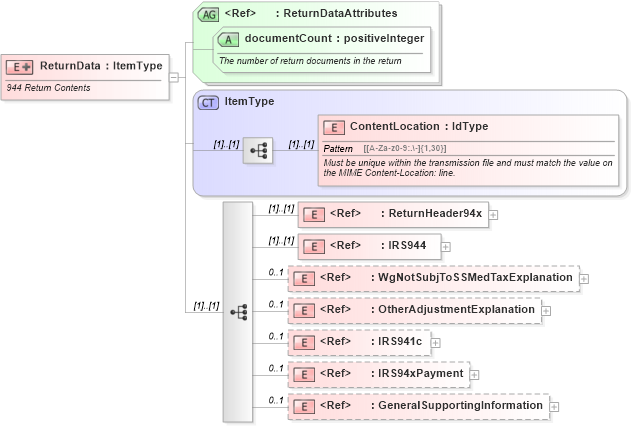Screen dimensions: 631x426
Task: Click the E icon of WgNotSubjToSSMedTaxExplanation
Action: pyautogui.click(x=304, y=278)
